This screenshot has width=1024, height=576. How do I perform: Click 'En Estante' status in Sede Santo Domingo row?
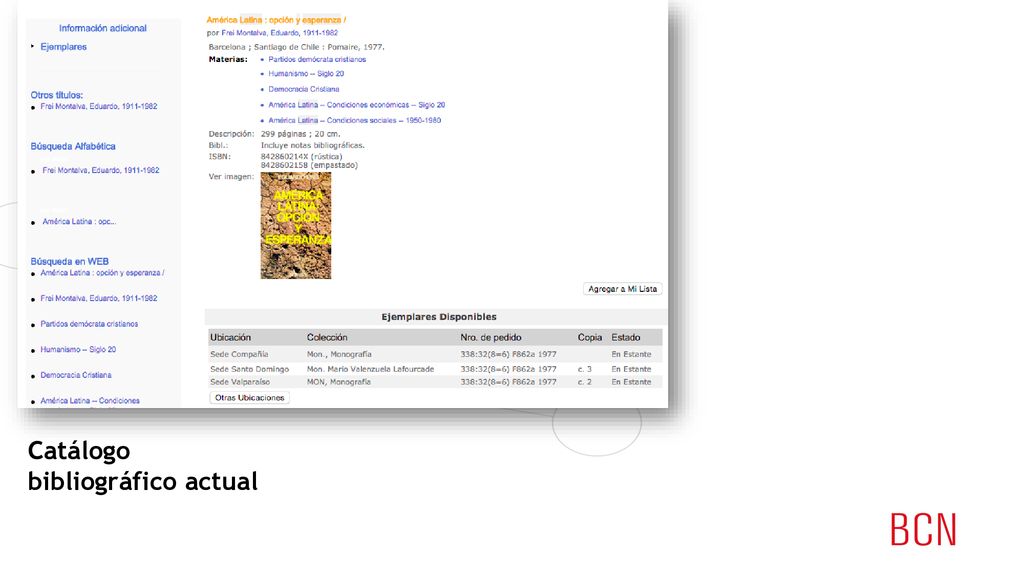pyautogui.click(x=632, y=369)
